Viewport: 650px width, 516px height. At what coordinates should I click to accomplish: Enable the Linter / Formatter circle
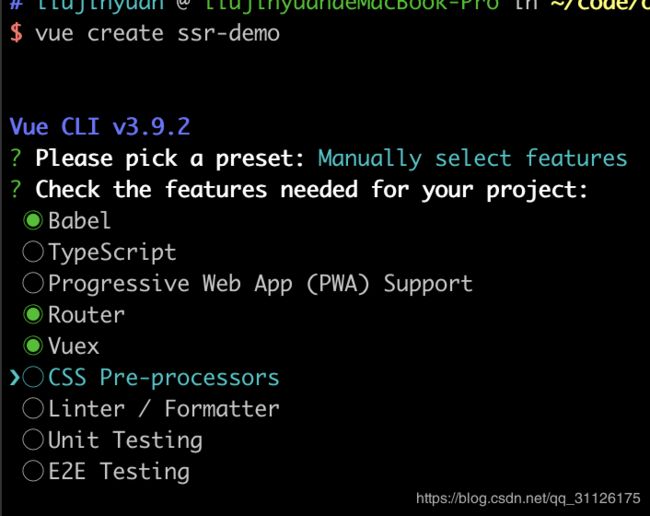click(33, 409)
